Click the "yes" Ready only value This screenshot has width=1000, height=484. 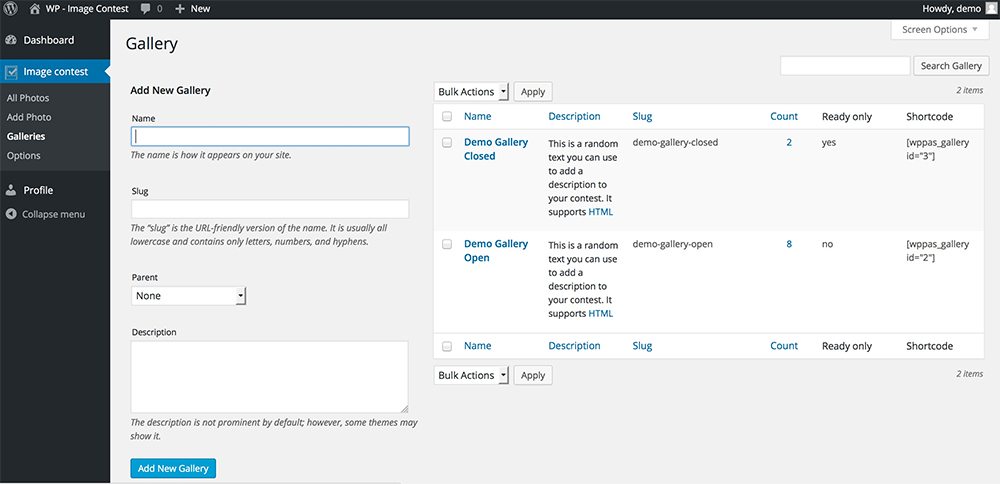click(x=829, y=143)
